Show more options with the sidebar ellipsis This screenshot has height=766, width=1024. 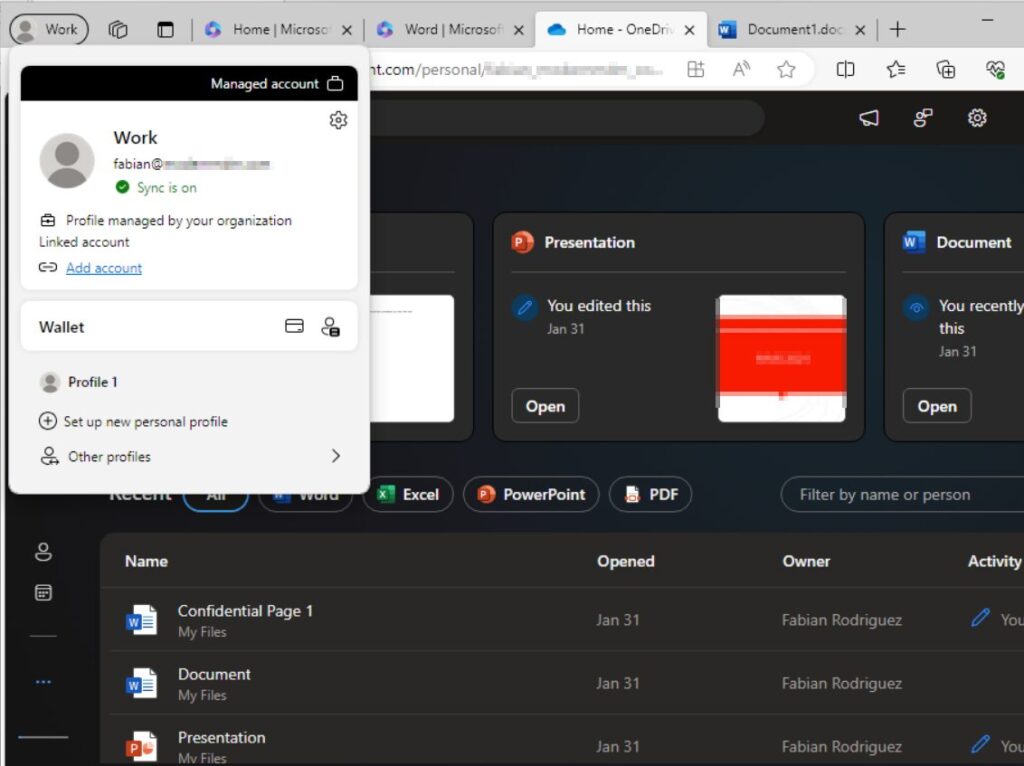(x=42, y=681)
